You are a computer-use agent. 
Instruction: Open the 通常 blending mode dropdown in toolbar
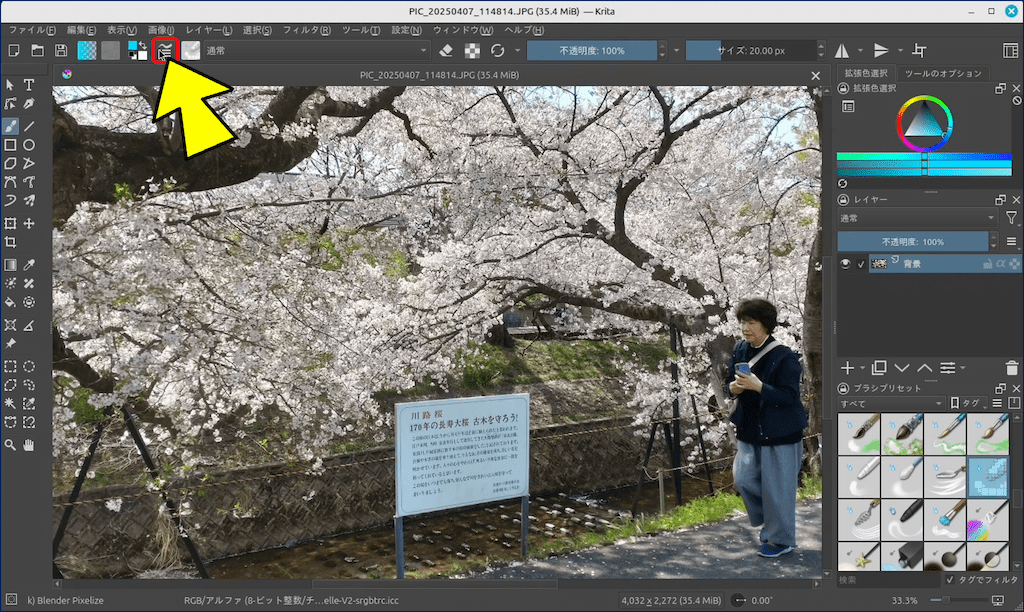[x=316, y=50]
